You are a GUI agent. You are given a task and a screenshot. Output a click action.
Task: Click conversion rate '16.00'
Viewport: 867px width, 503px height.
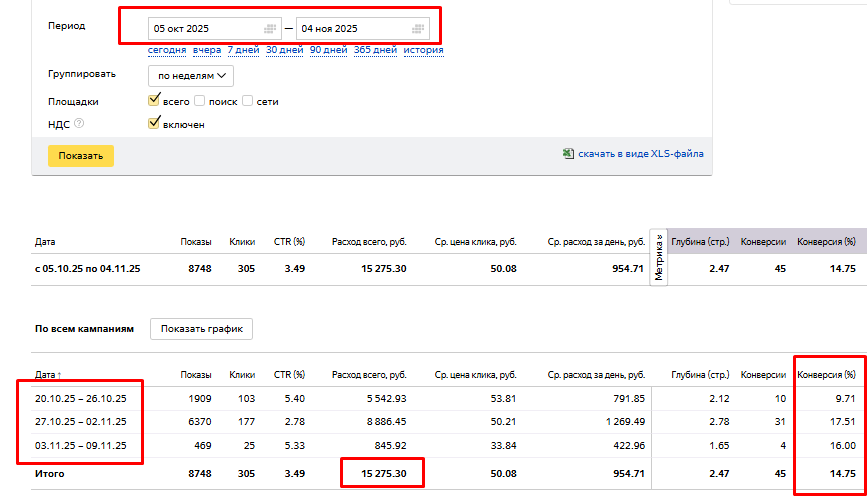[x=843, y=446]
